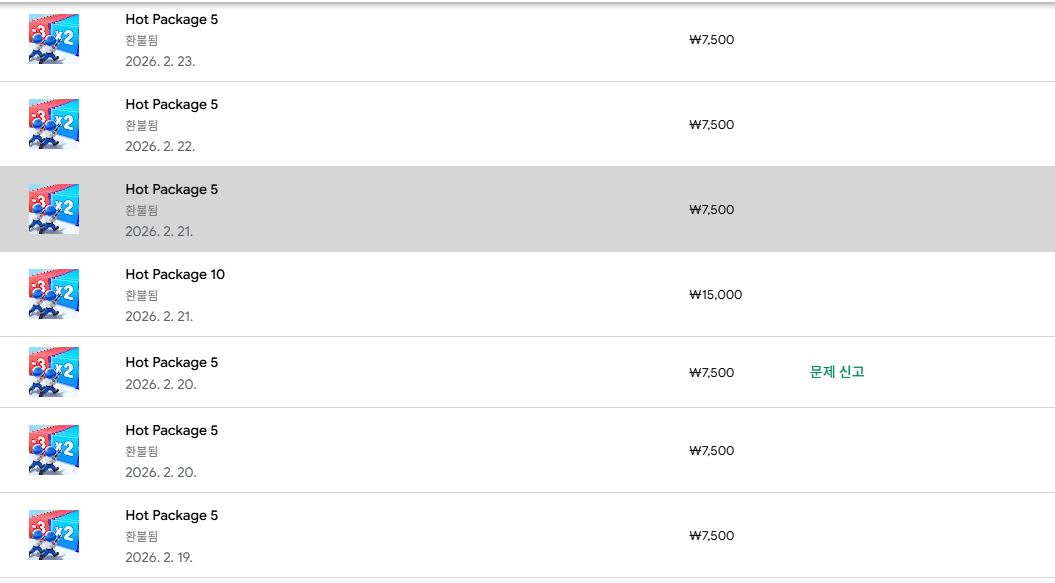The height and width of the screenshot is (583, 1055).
Task: Click the game icon beside Hot Package 10
Action: [x=54, y=294]
